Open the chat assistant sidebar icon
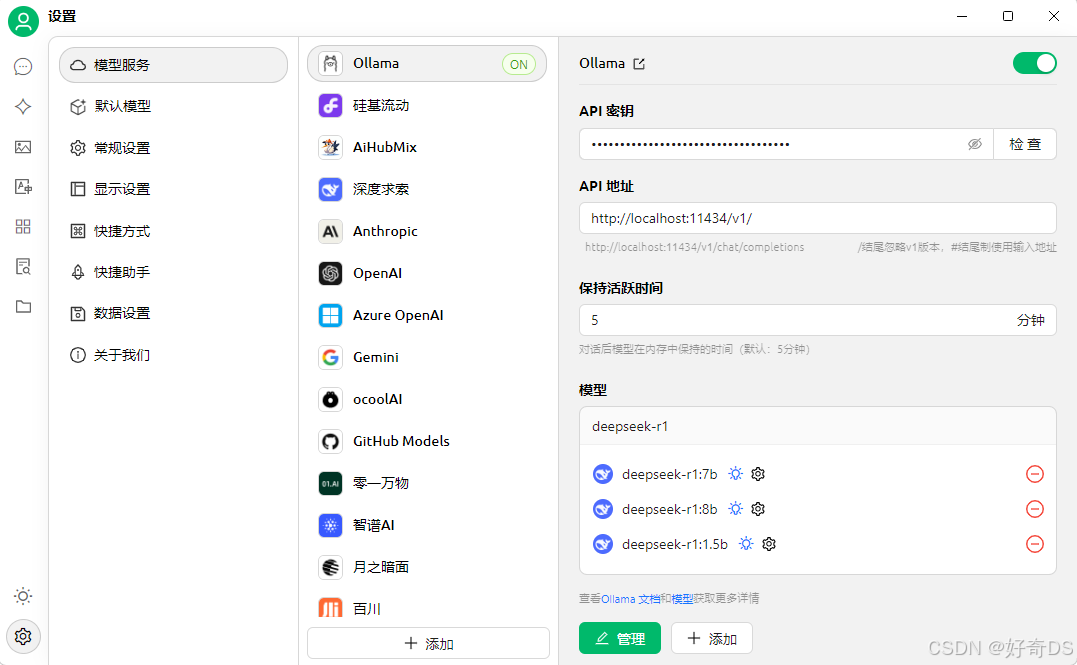1077x665 pixels. coord(23,67)
